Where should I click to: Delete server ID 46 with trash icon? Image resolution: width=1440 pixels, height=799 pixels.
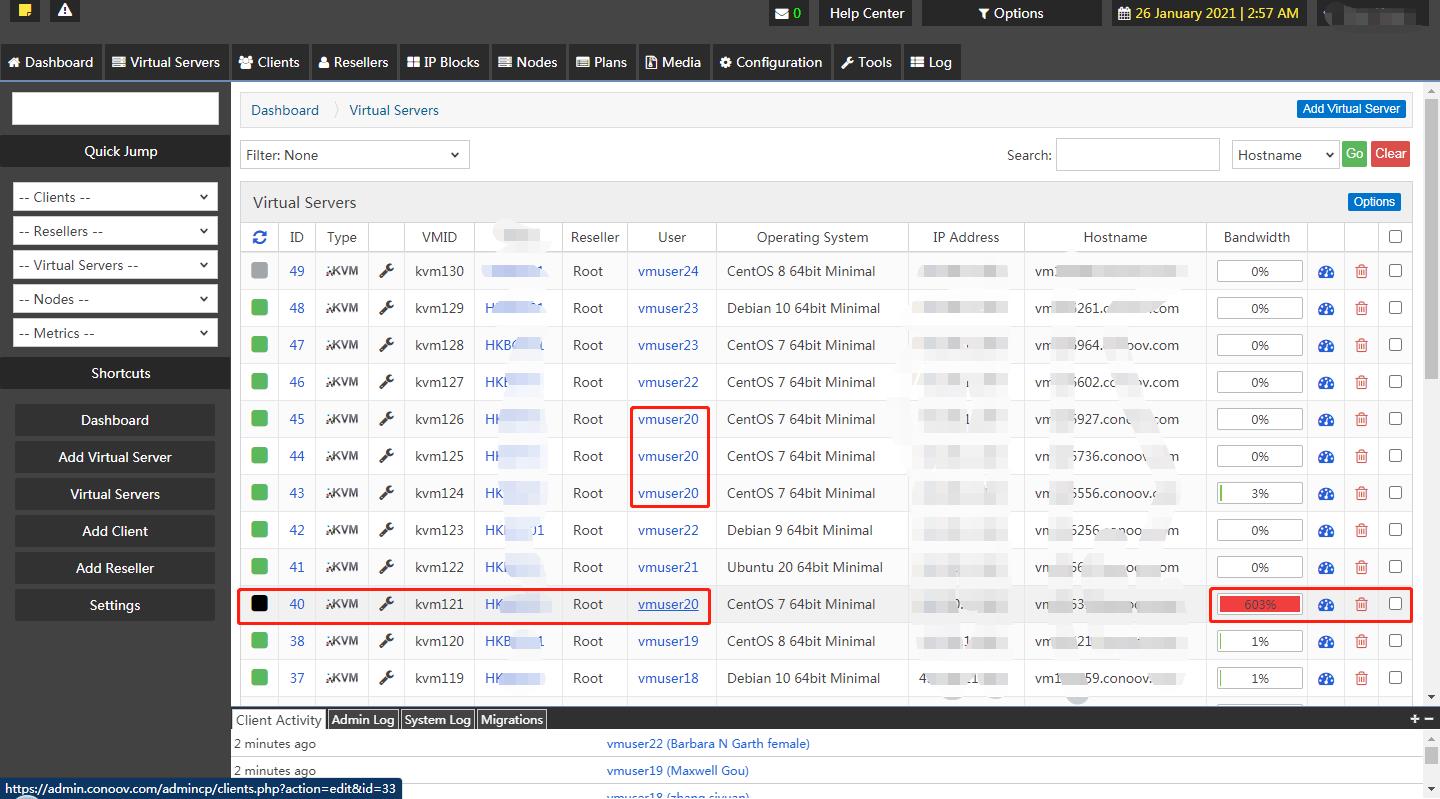pos(1361,382)
